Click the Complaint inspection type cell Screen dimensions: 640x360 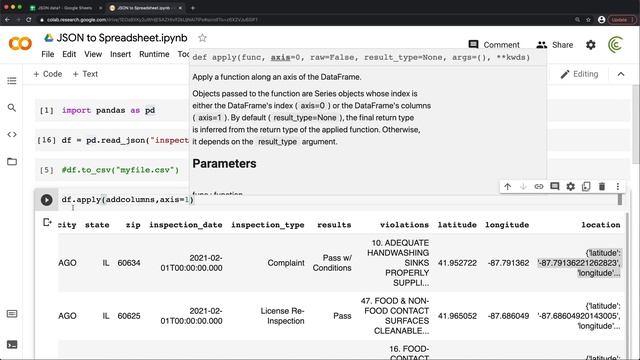tap(286, 263)
